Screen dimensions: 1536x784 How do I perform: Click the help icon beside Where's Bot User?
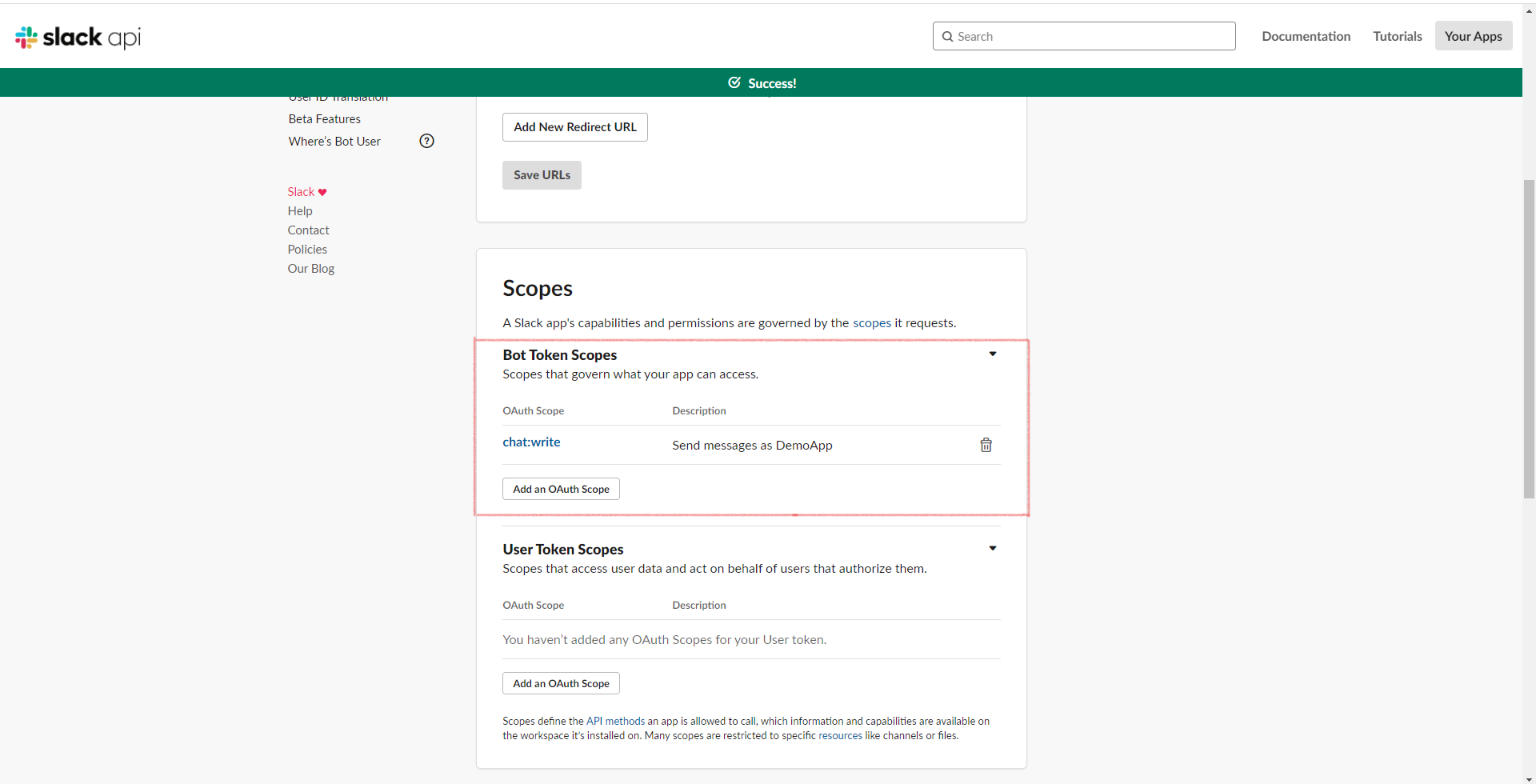coord(427,141)
